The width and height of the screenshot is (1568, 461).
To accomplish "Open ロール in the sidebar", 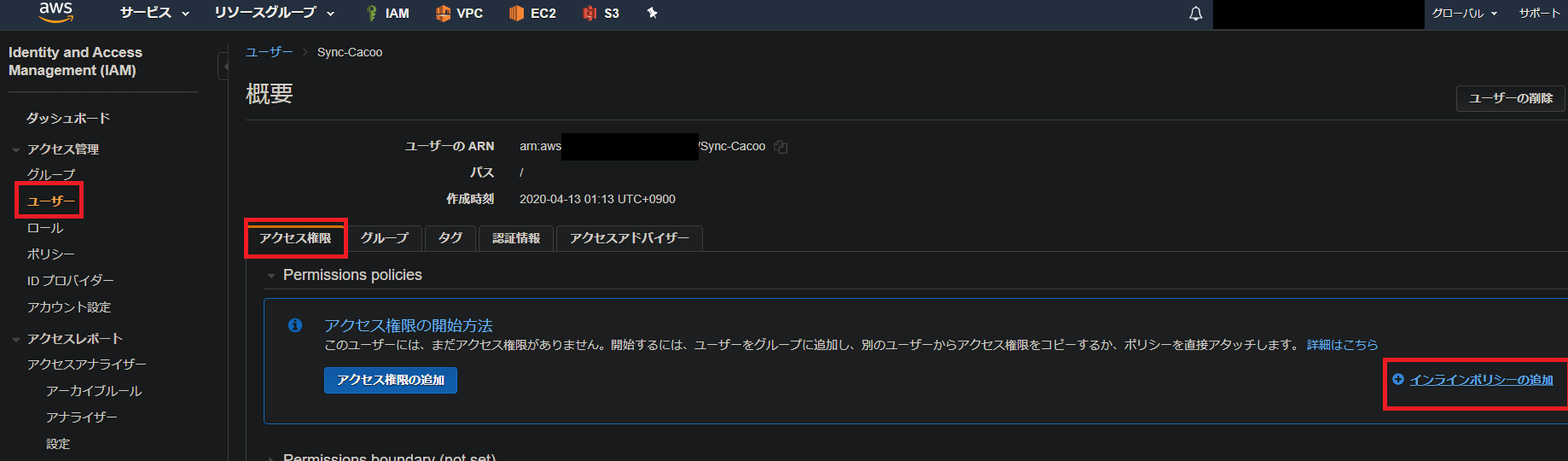I will (45, 228).
